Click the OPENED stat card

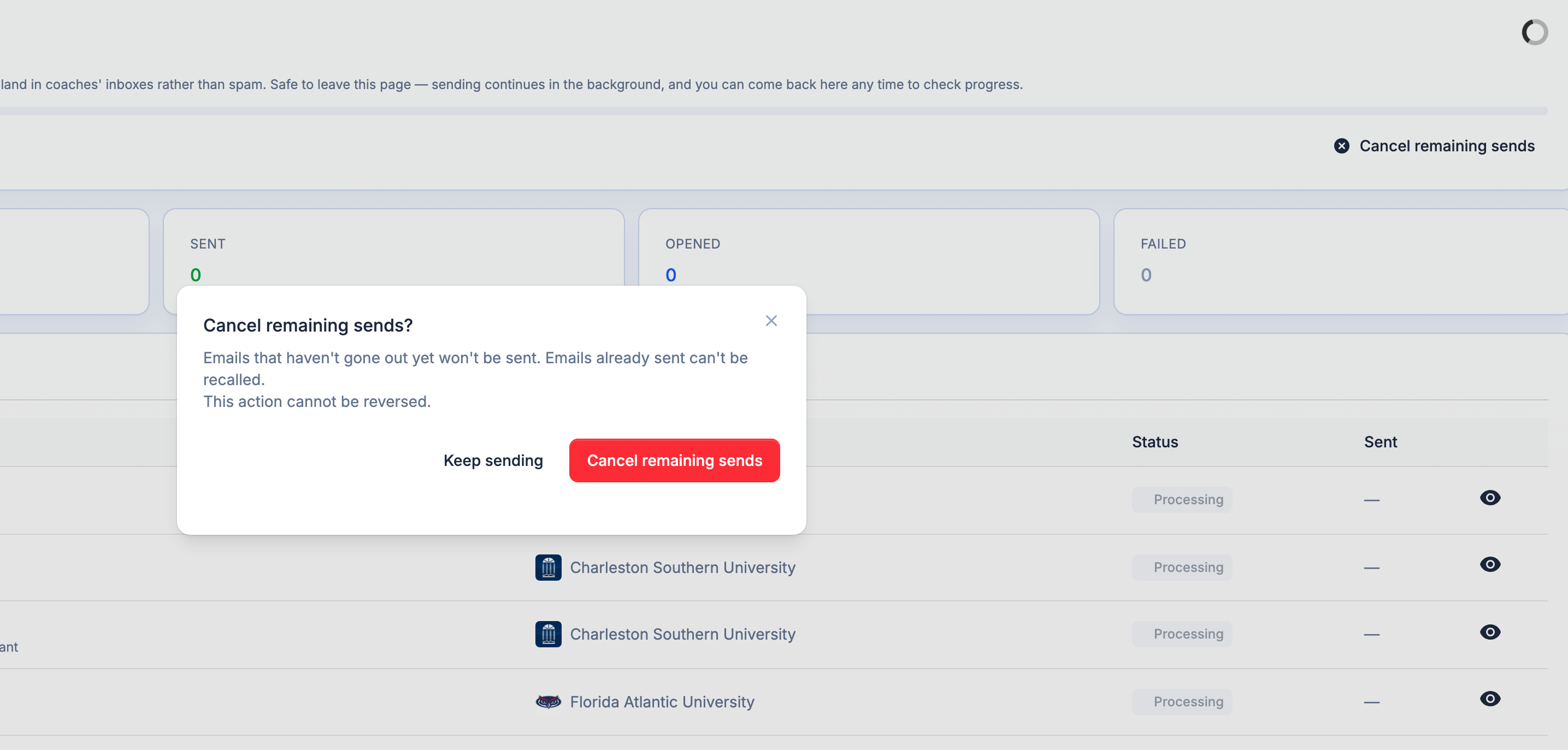click(869, 262)
